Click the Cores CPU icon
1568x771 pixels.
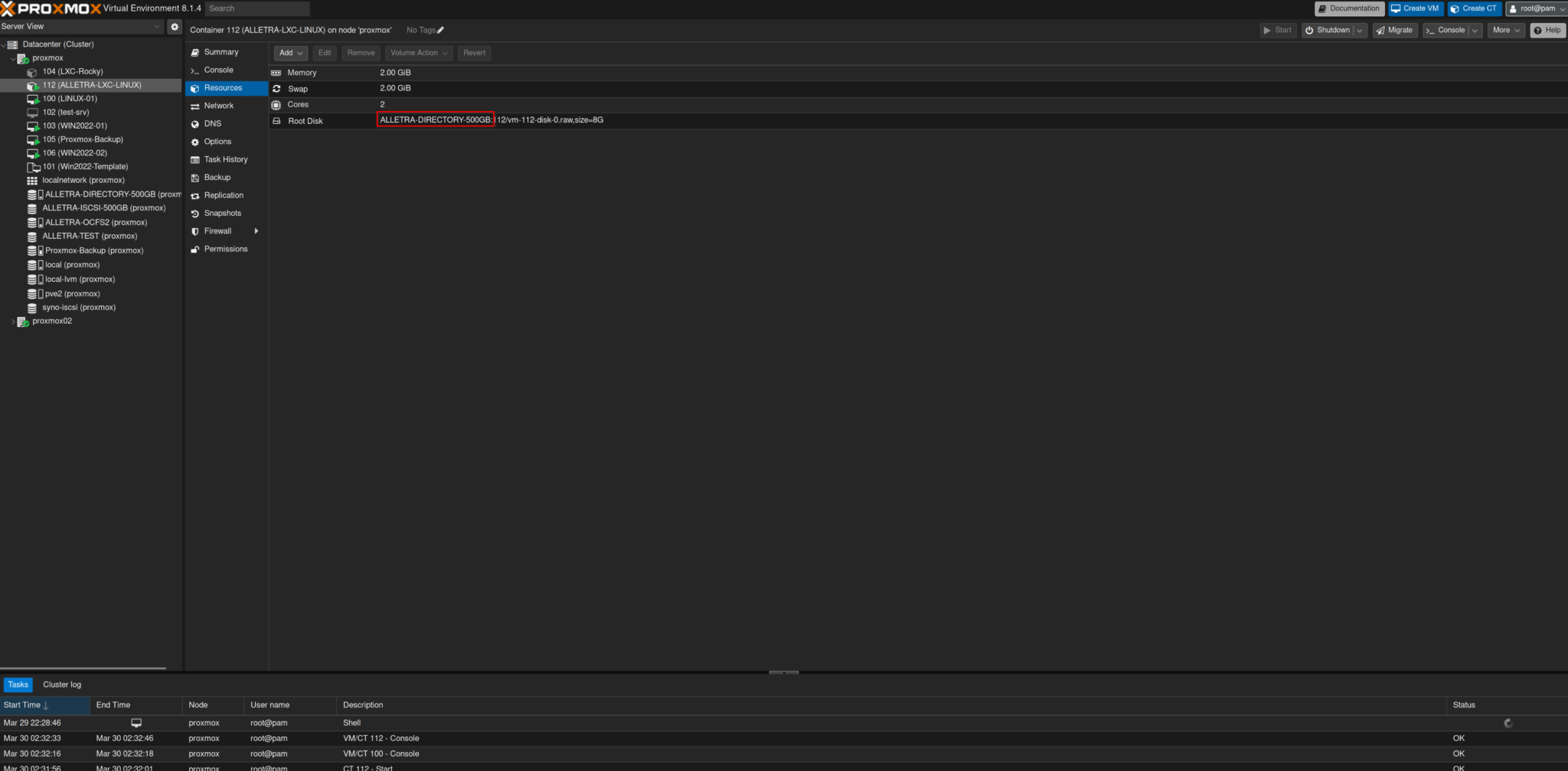click(x=276, y=104)
